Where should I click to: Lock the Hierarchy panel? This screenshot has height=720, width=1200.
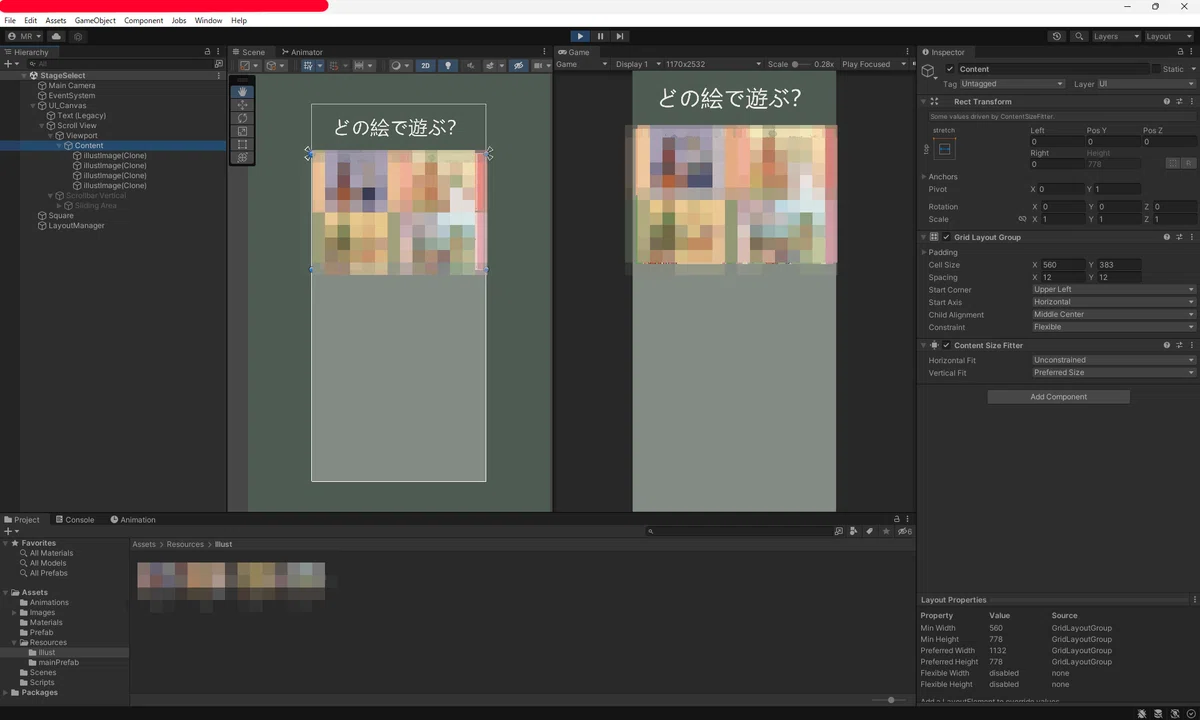click(x=207, y=52)
